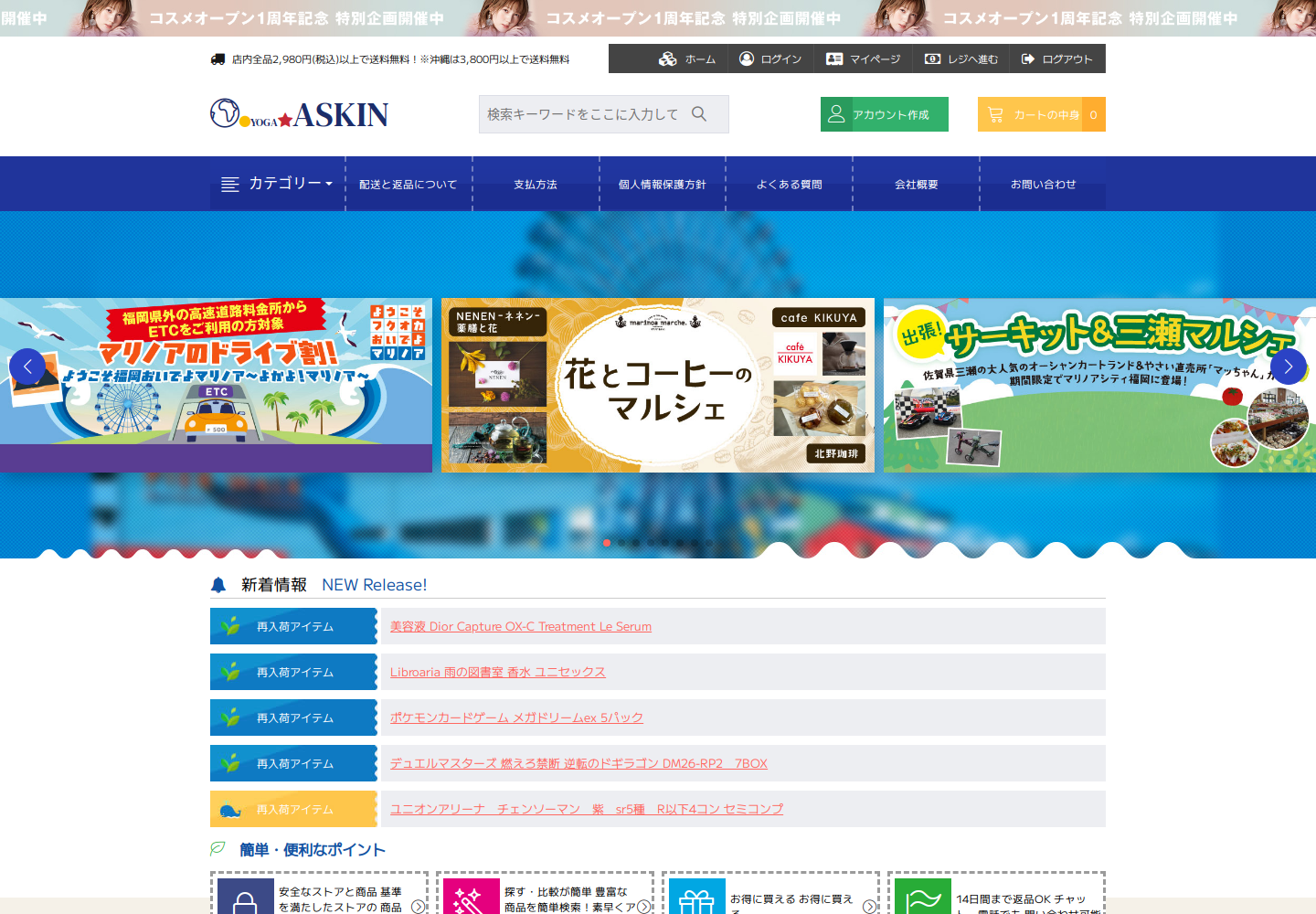Screen dimensions: 1316x914
Task: Open ユニオンアリーナ チェンソーマン link
Action: (x=587, y=809)
